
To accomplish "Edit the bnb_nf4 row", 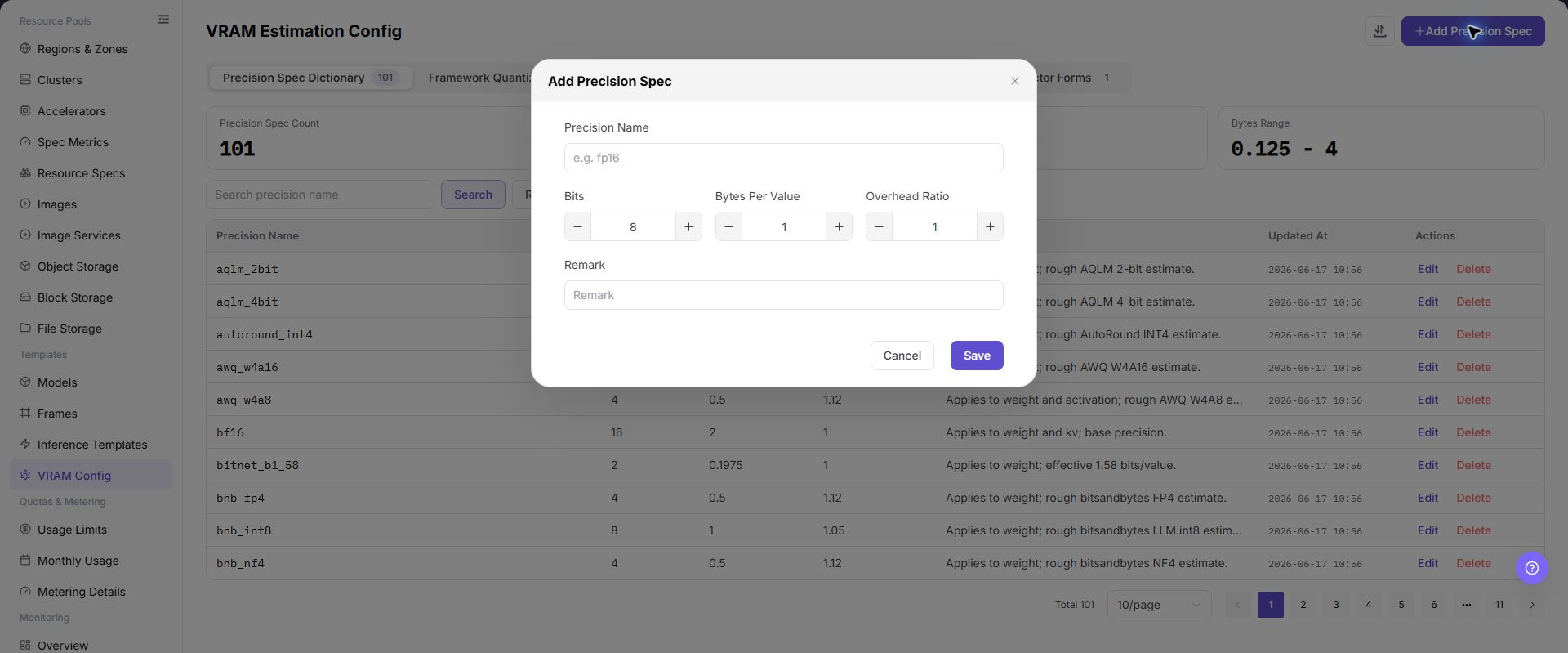I will 1428,563.
